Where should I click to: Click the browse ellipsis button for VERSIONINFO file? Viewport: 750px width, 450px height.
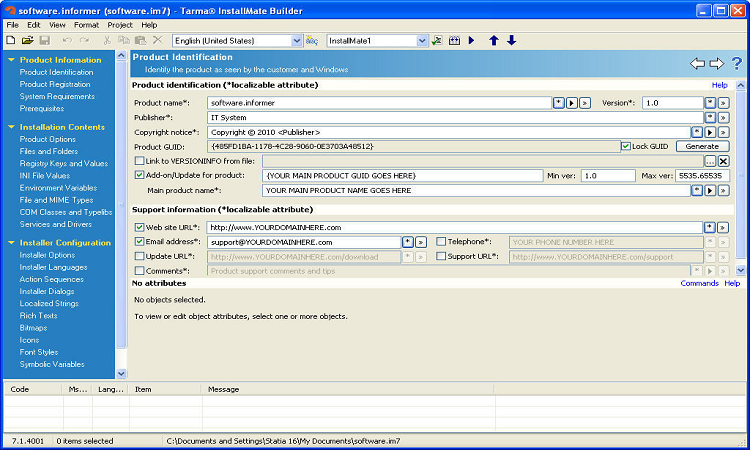[710, 161]
